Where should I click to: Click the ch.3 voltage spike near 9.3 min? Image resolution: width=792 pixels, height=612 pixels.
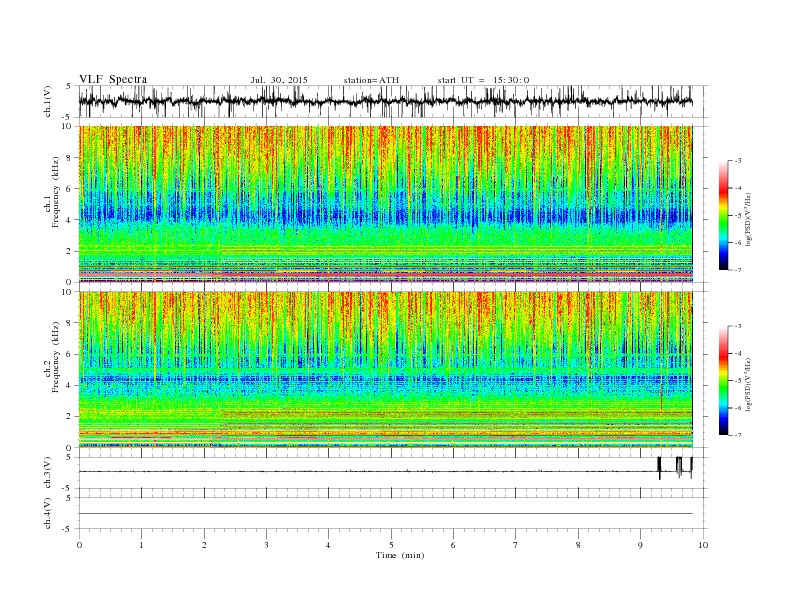[659, 468]
